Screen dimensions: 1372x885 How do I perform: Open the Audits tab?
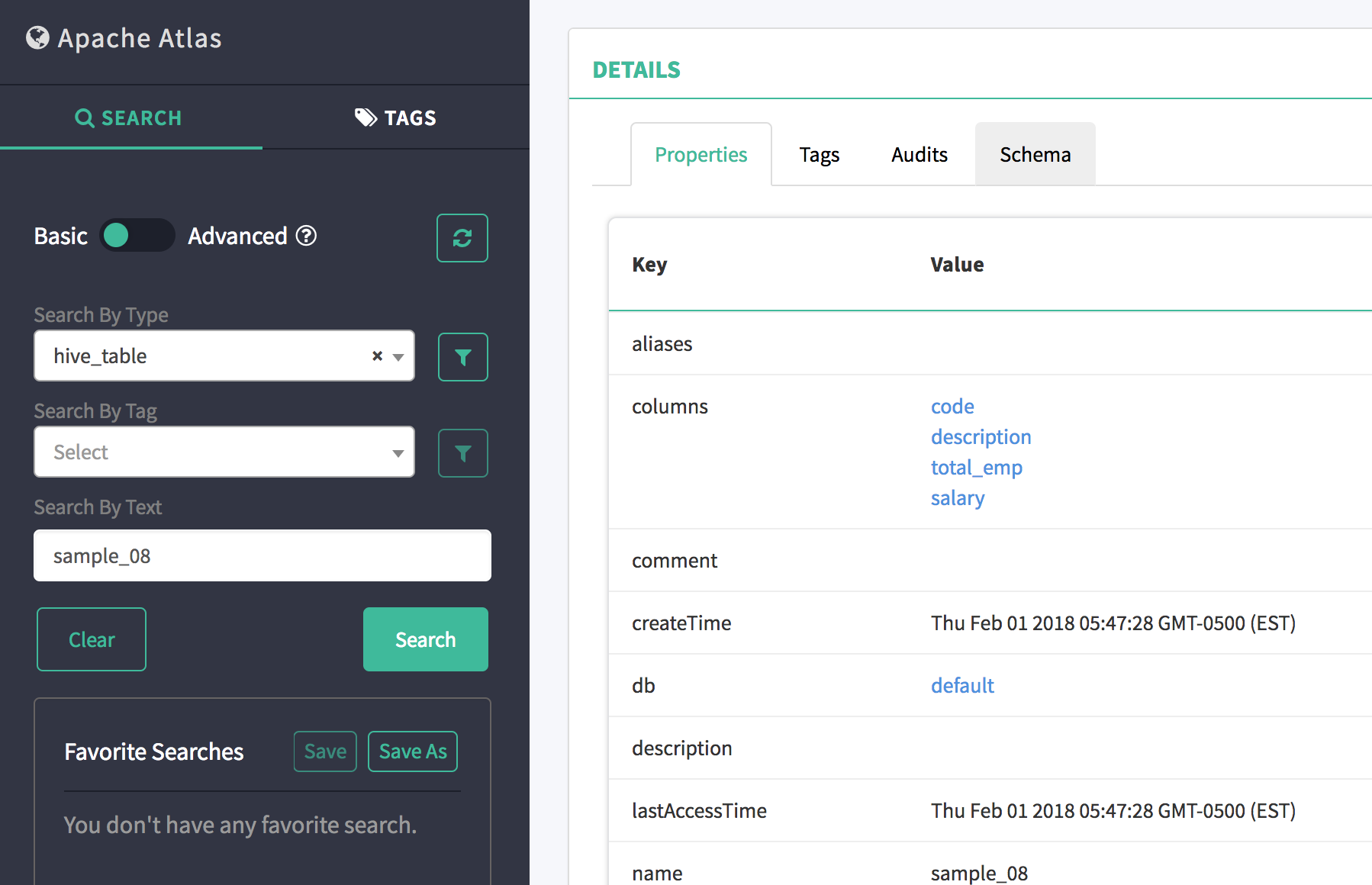coord(919,154)
